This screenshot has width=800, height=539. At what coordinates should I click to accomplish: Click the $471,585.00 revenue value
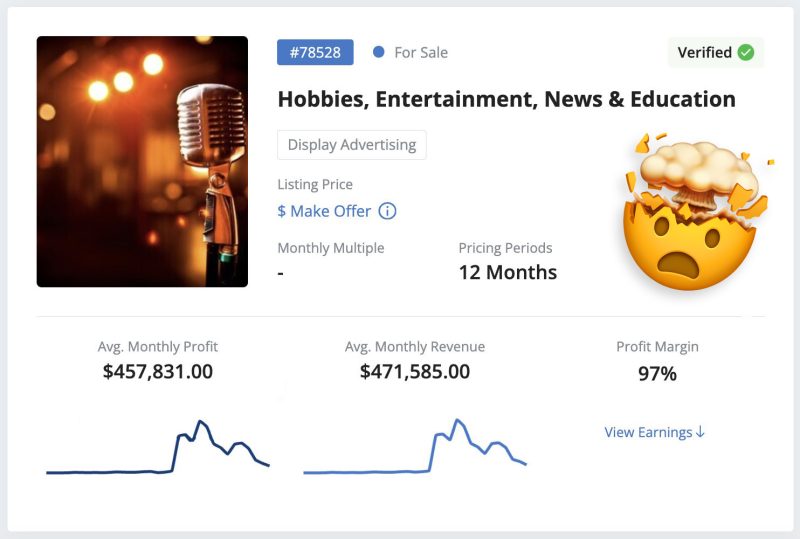click(415, 372)
